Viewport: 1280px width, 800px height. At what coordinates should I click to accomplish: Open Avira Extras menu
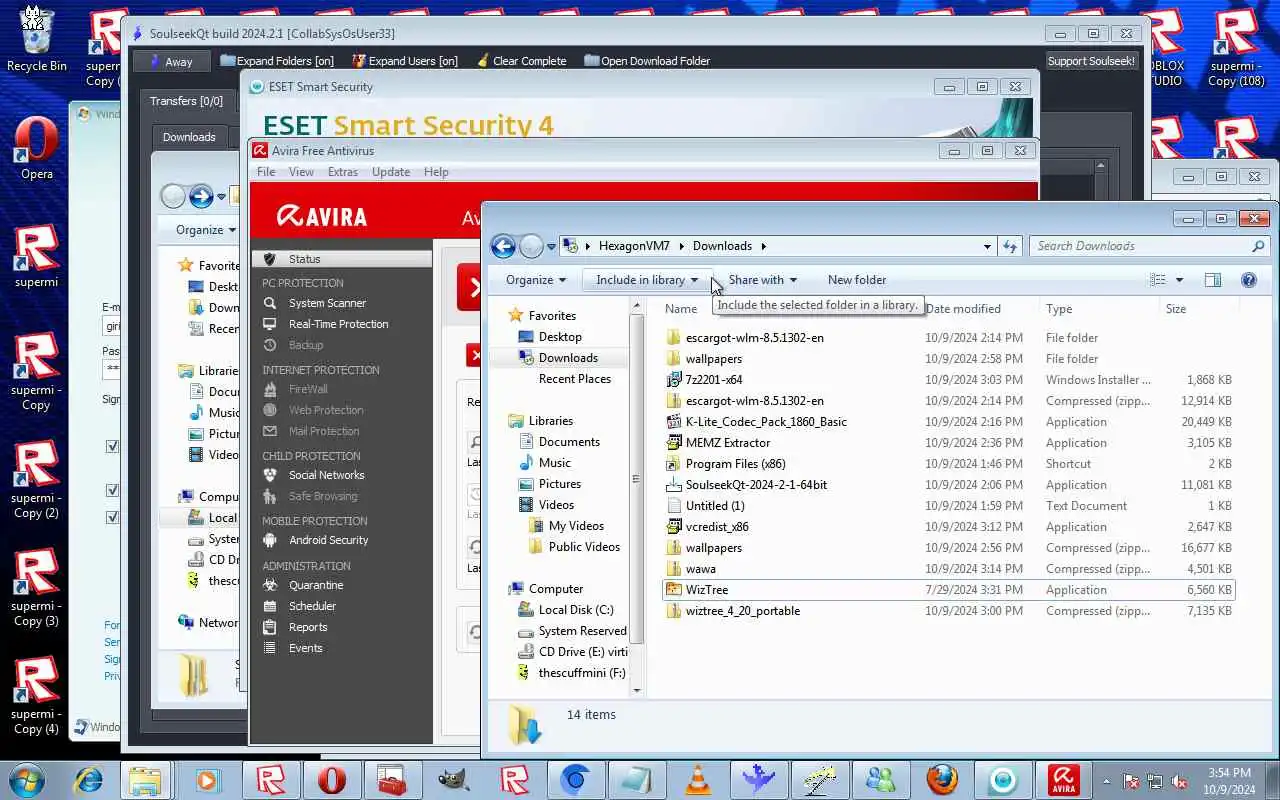coord(343,172)
